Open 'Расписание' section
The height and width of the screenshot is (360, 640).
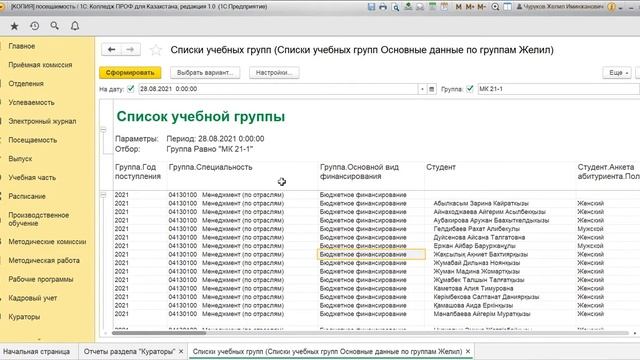pos(27,196)
